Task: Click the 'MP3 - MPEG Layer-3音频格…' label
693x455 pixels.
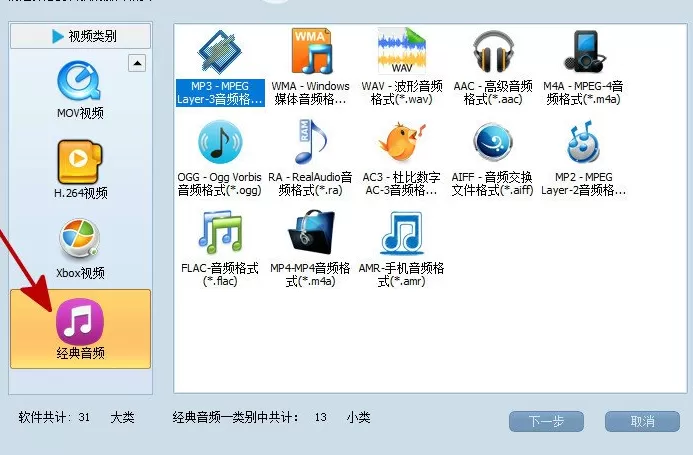Action: [220, 93]
